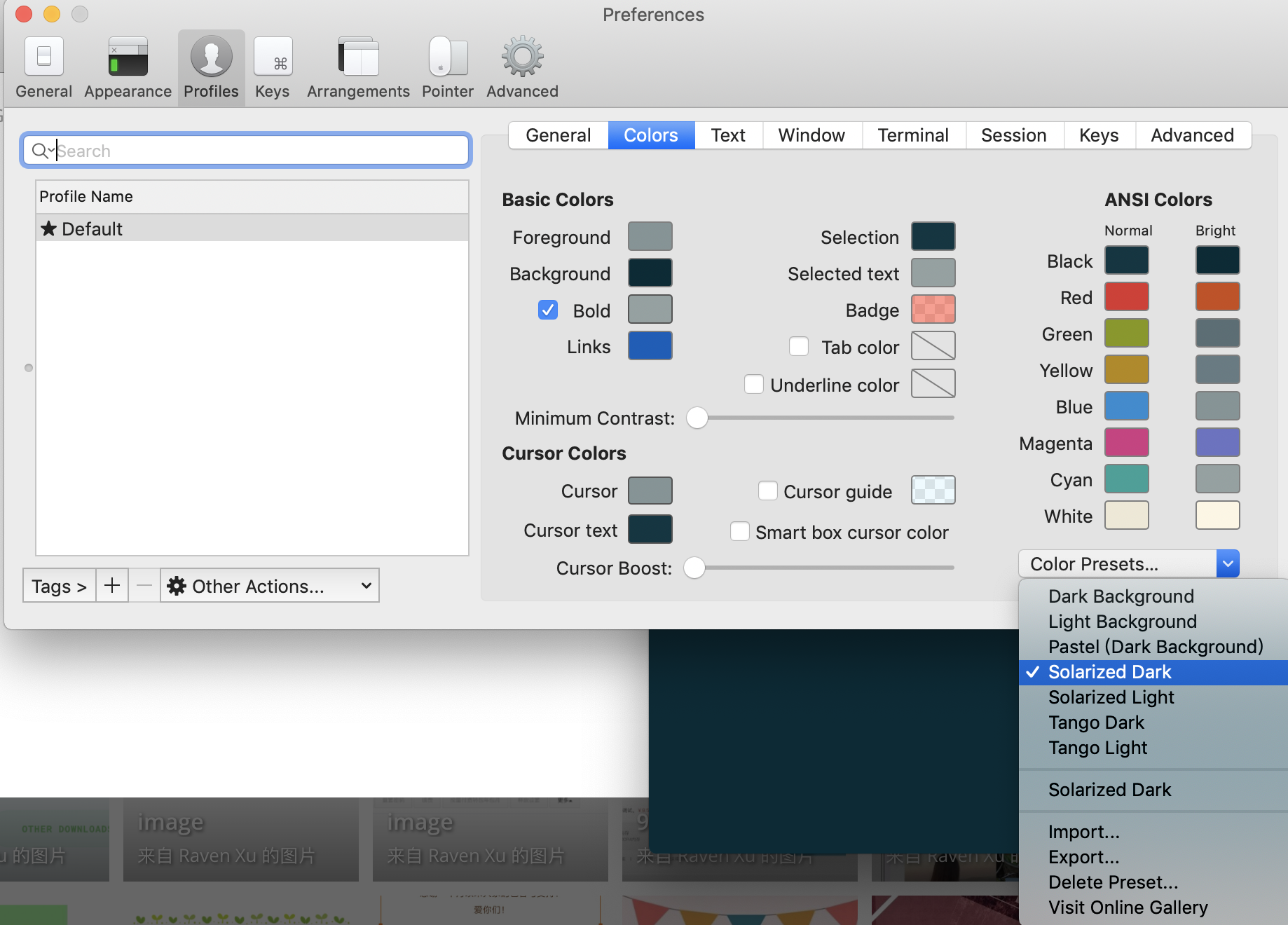Screen dimensions: 1288x925
Task: Expand the Tags panel
Action: (x=59, y=585)
